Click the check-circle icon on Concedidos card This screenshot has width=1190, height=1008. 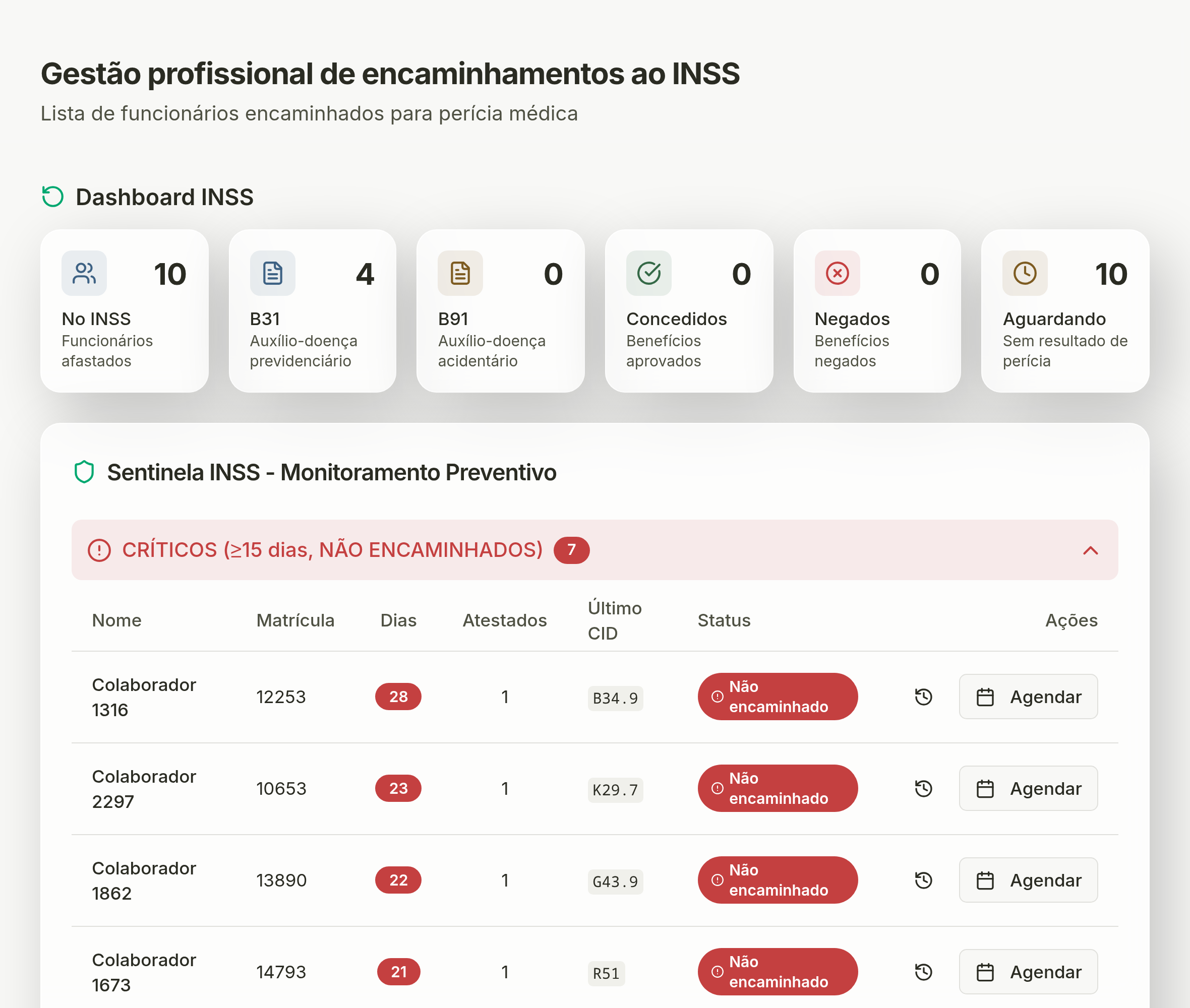(649, 273)
